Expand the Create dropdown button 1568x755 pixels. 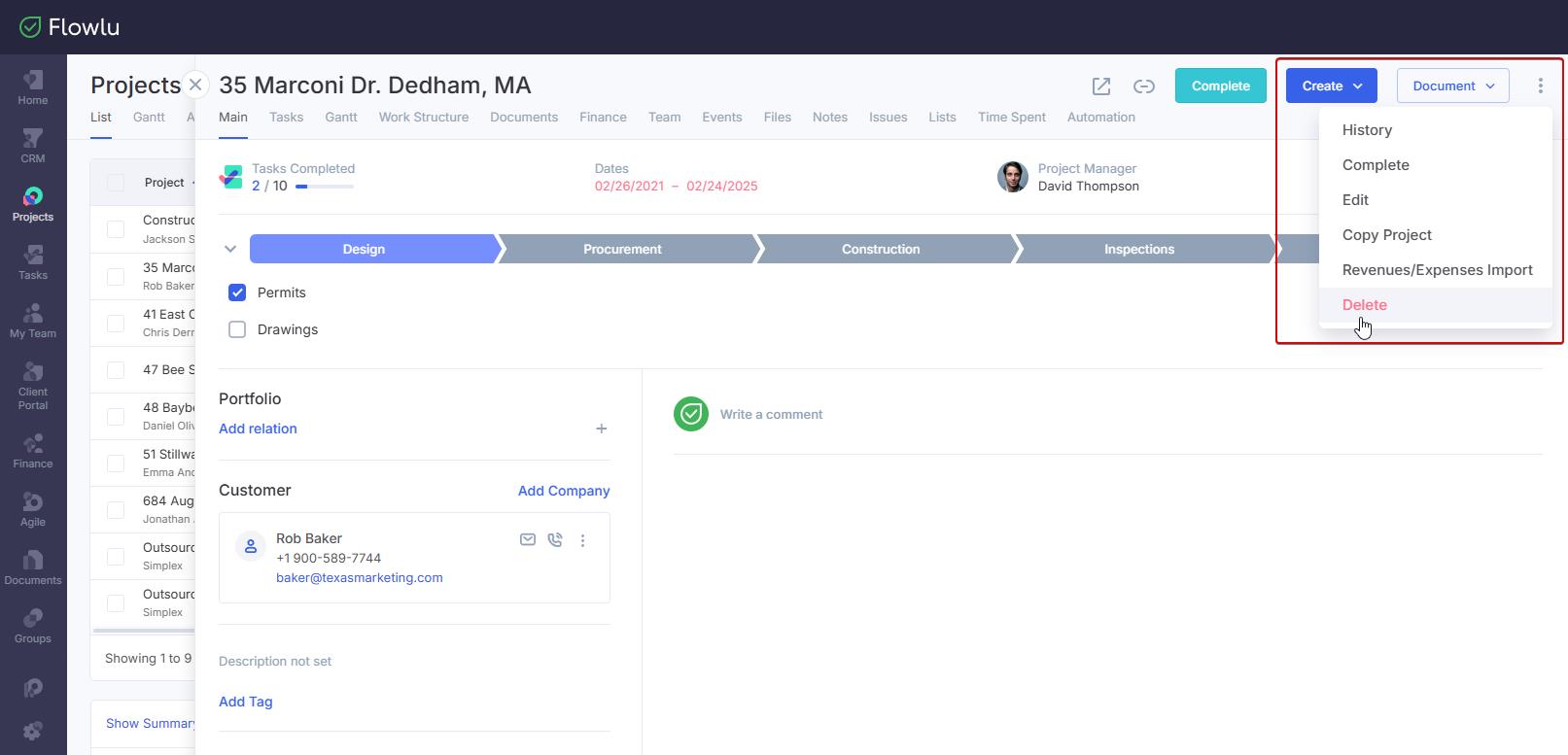[x=1331, y=86]
